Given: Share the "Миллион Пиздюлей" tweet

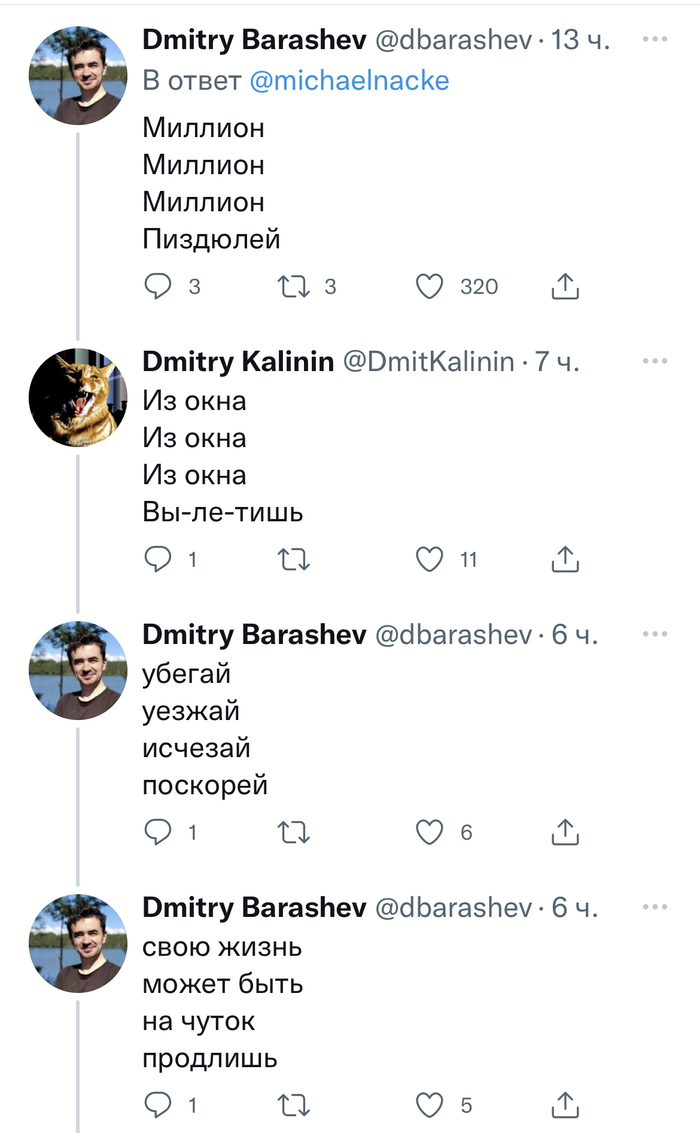Looking at the screenshot, I should click(565, 287).
